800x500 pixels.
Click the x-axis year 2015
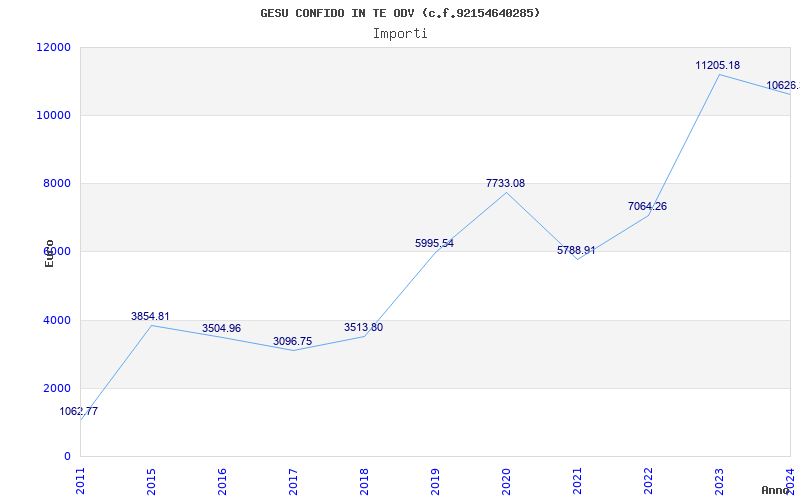point(151,481)
